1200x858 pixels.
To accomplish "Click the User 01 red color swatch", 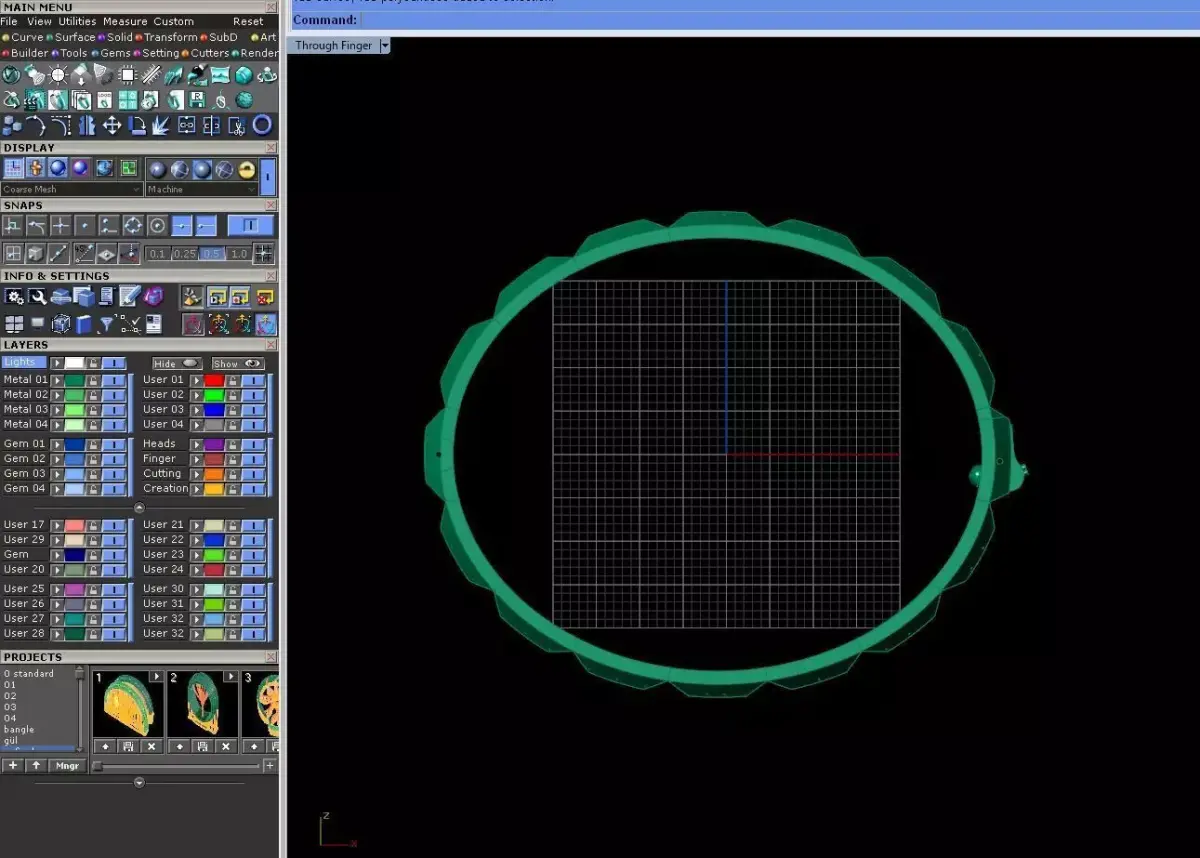I will click(214, 380).
